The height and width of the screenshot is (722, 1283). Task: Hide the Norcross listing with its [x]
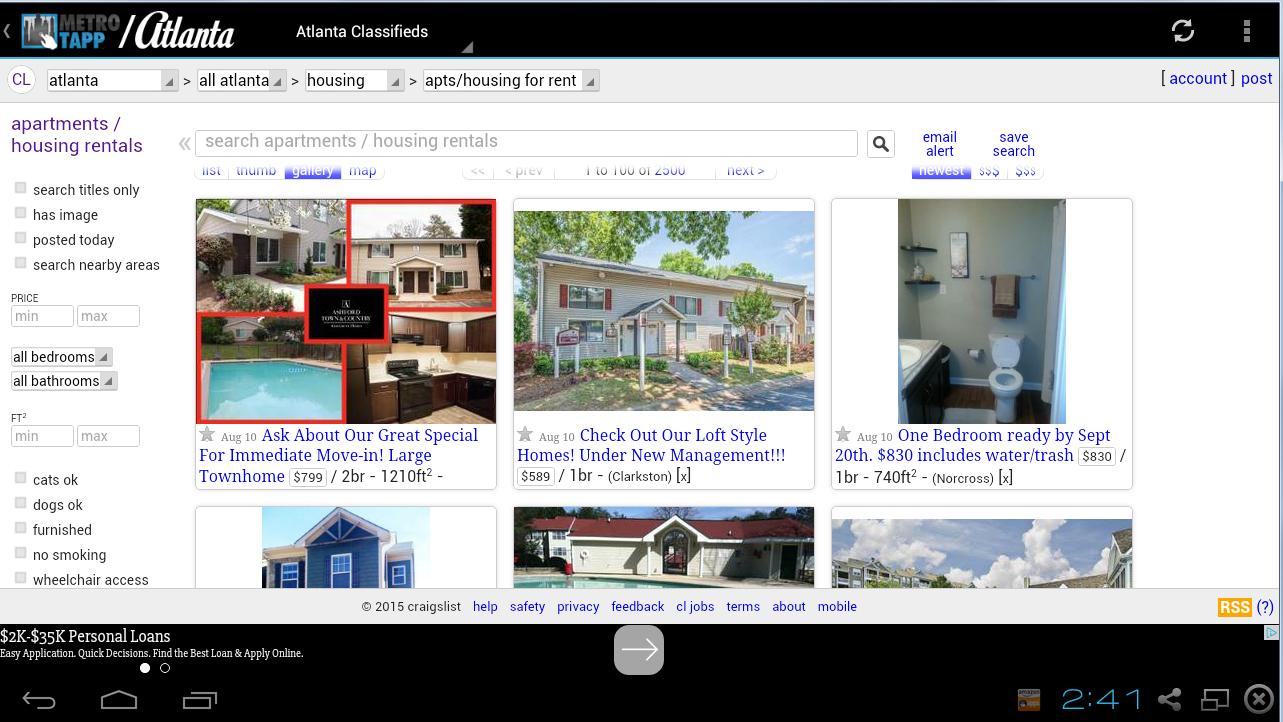coord(1005,478)
